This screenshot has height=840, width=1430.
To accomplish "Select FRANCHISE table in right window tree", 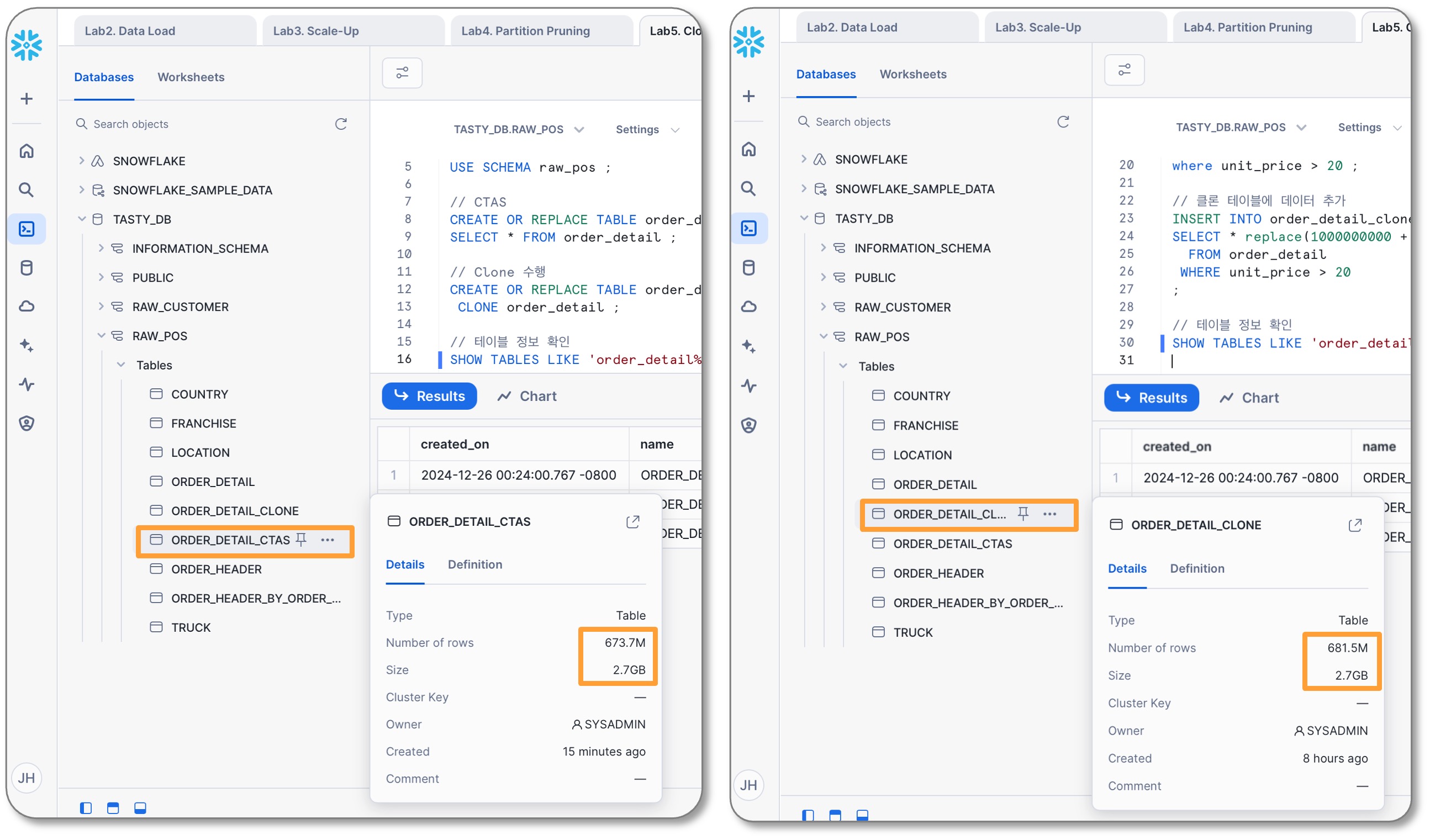I will 926,426.
